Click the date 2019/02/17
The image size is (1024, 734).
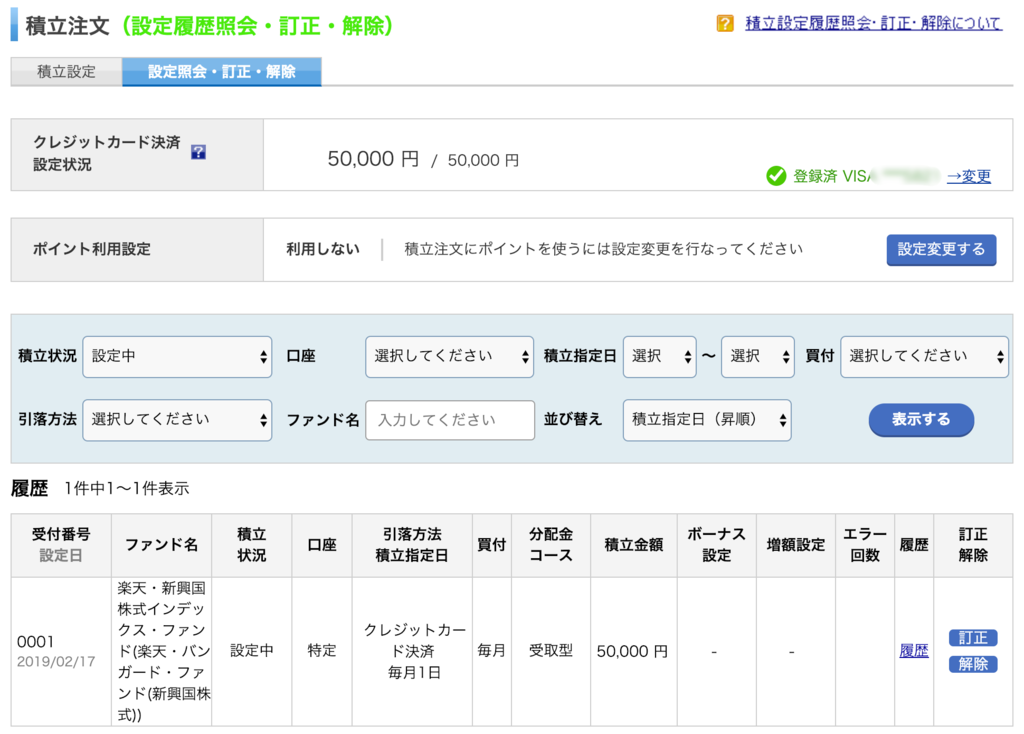coord(56,662)
